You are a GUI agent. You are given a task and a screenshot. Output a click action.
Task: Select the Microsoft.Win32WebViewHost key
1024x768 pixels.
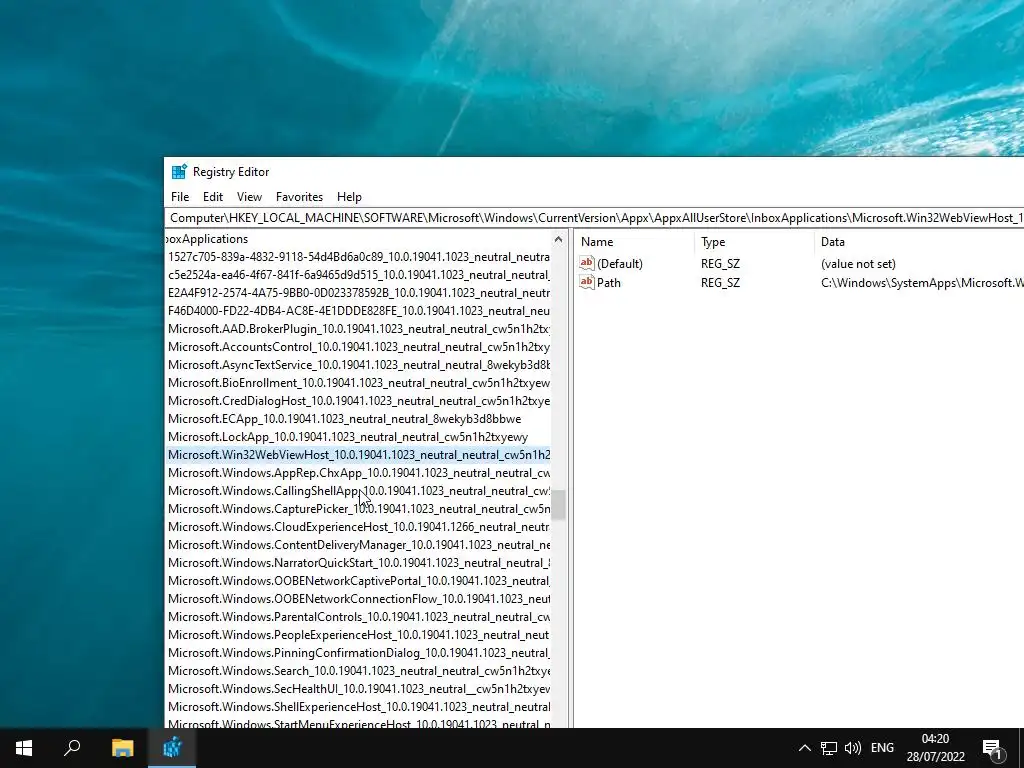[x=359, y=455]
